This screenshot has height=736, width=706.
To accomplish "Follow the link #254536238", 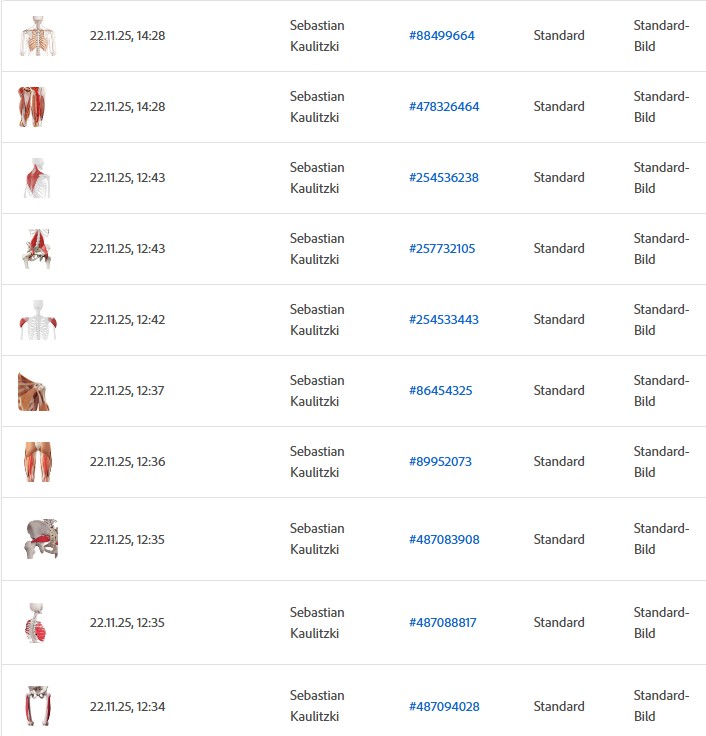I will coord(443,178).
